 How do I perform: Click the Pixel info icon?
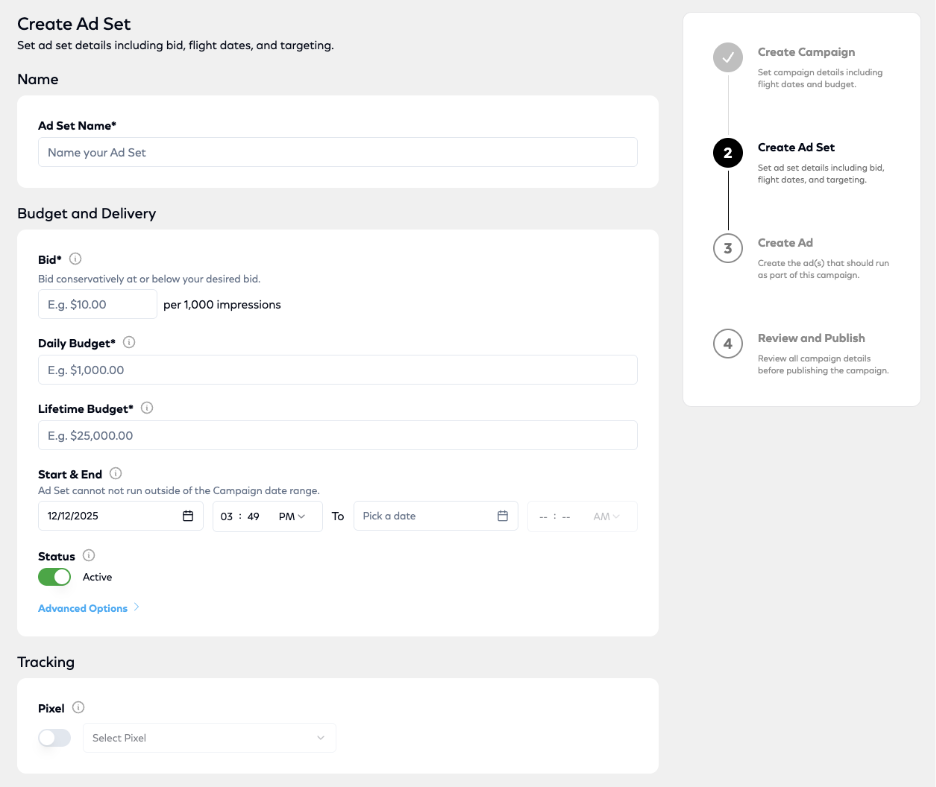coord(79,708)
